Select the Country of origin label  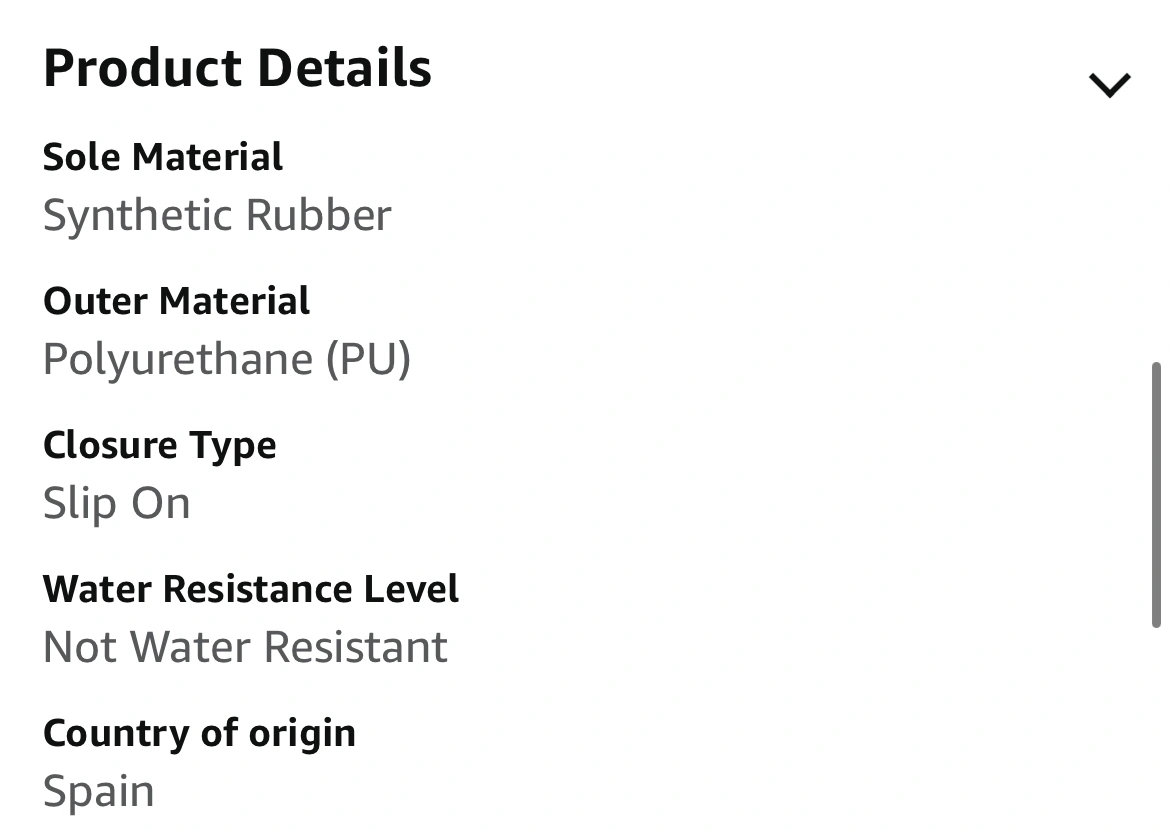[x=199, y=734]
